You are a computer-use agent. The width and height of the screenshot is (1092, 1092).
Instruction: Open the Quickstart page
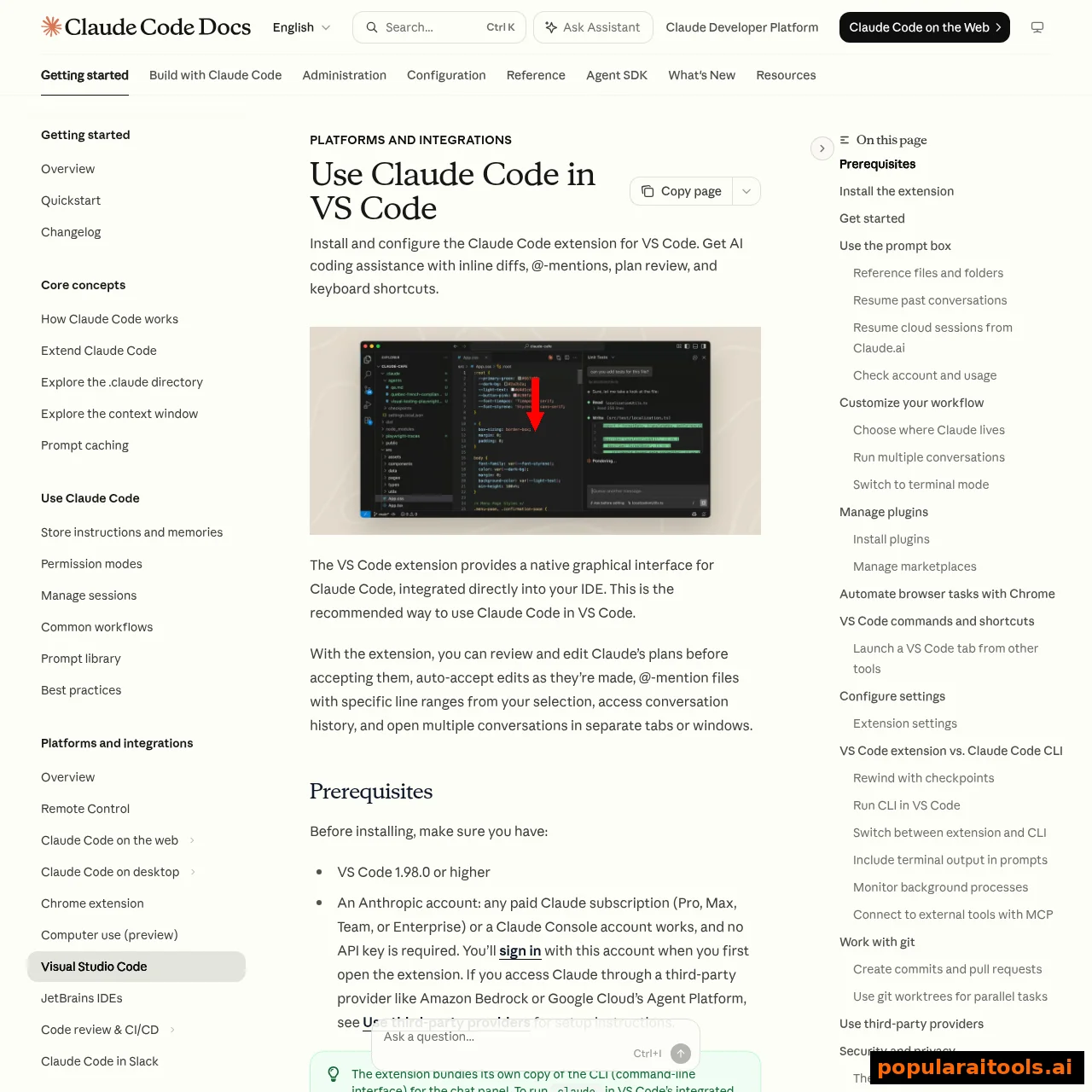pos(71,200)
